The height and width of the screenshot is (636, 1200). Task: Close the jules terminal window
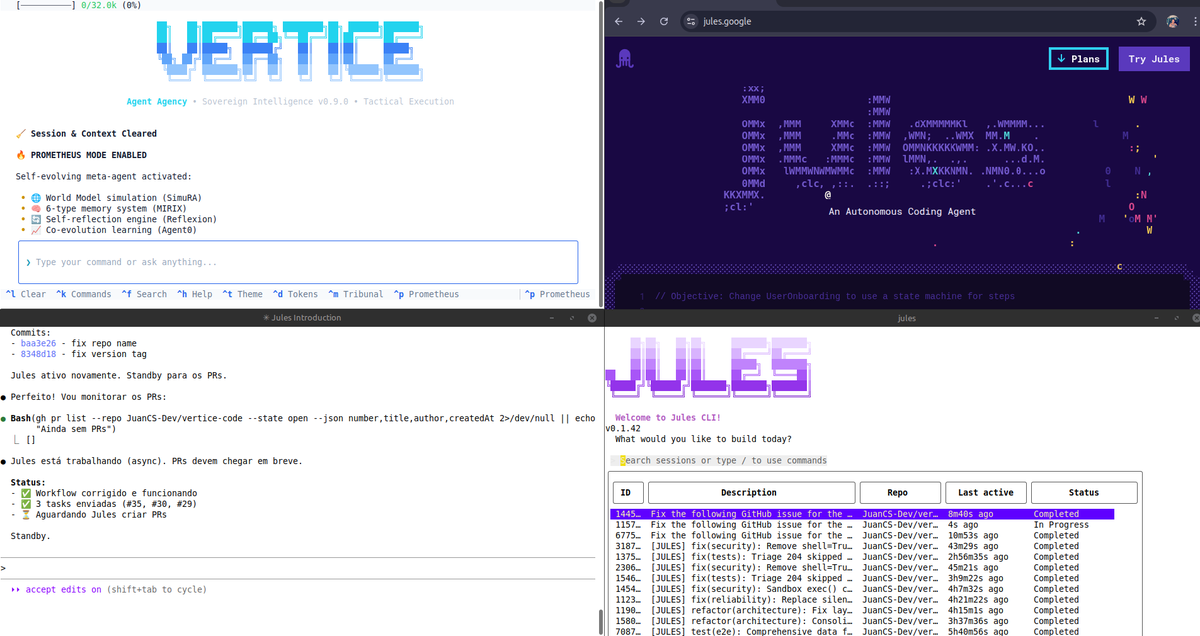tap(1195, 318)
